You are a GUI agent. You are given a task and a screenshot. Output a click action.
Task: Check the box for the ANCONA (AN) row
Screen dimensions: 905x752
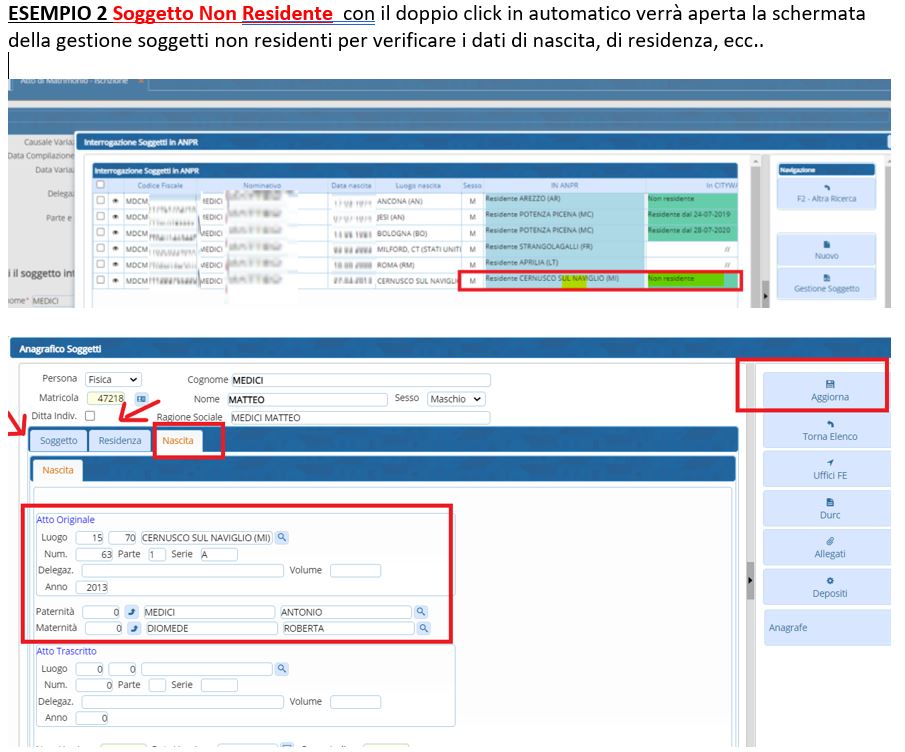tap(100, 200)
